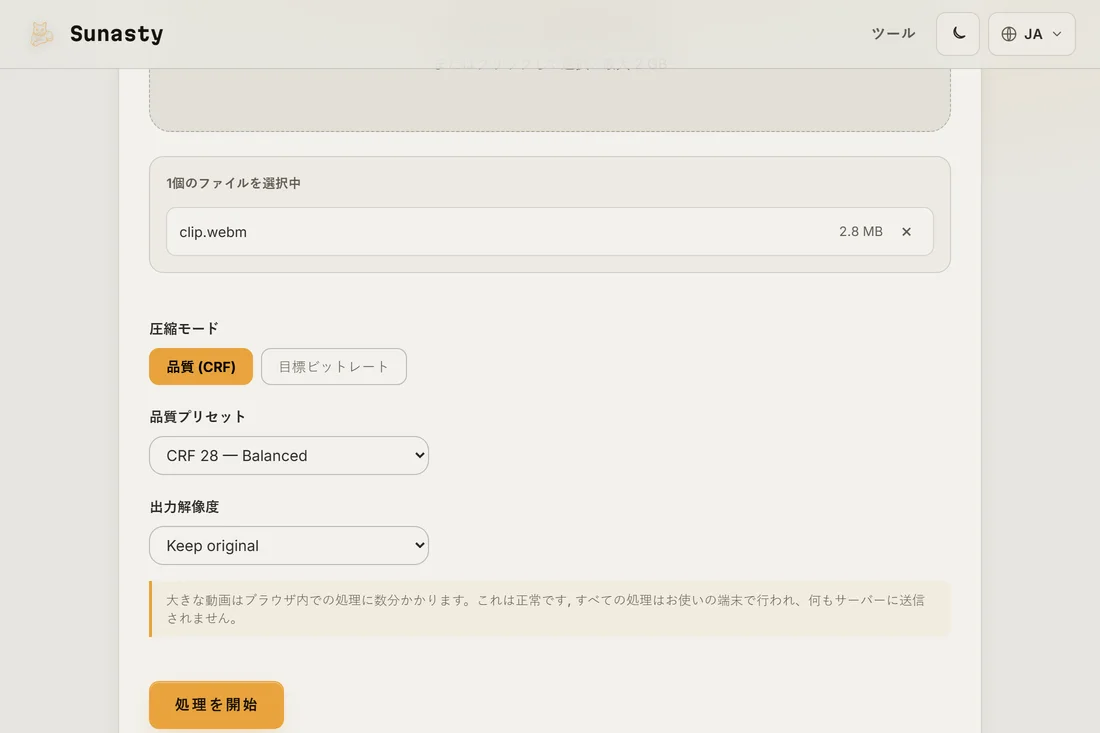The image size is (1100, 733).
Task: Click the 2.8 MB file size text
Action: pos(861,231)
